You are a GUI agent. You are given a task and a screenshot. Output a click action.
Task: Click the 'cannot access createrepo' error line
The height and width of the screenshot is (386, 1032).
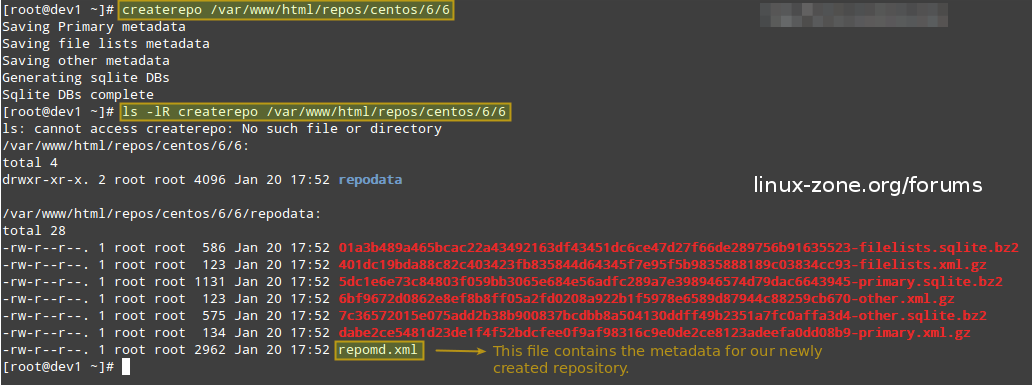pyautogui.click(x=222, y=128)
